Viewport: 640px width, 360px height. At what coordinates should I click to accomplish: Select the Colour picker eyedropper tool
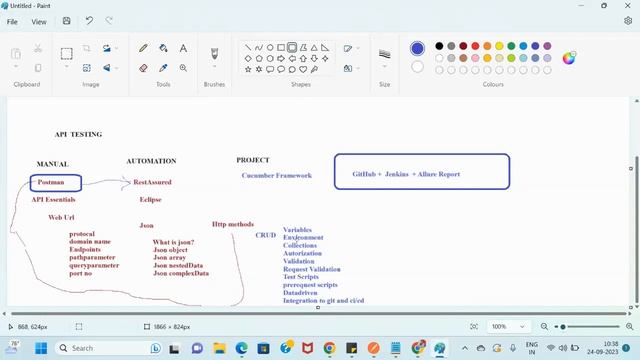pos(163,68)
